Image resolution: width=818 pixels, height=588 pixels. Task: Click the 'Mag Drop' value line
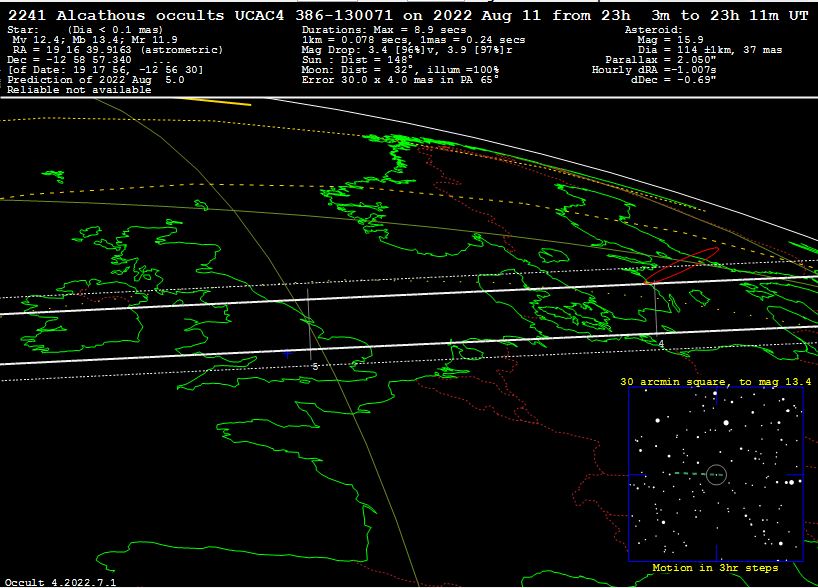pyautogui.click(x=413, y=50)
